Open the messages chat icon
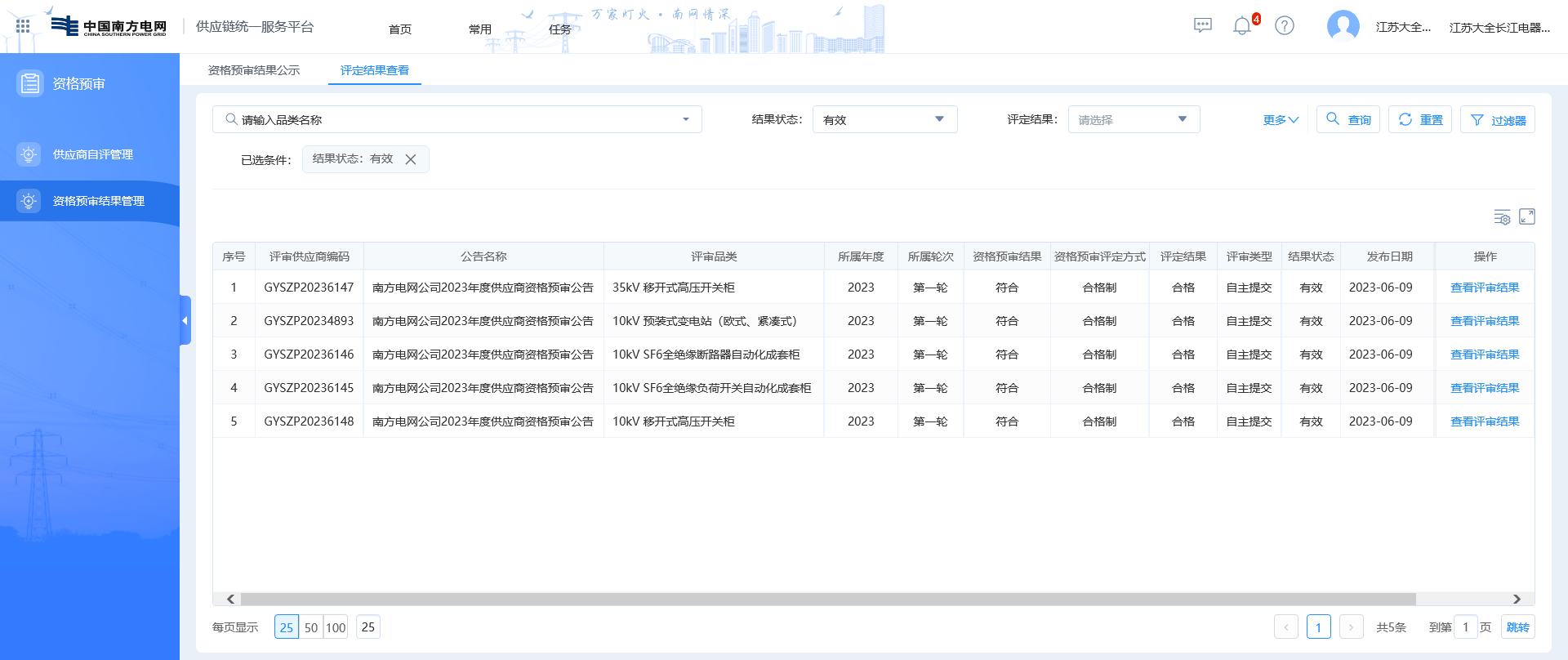The width and height of the screenshot is (1568, 660). pyautogui.click(x=1202, y=26)
